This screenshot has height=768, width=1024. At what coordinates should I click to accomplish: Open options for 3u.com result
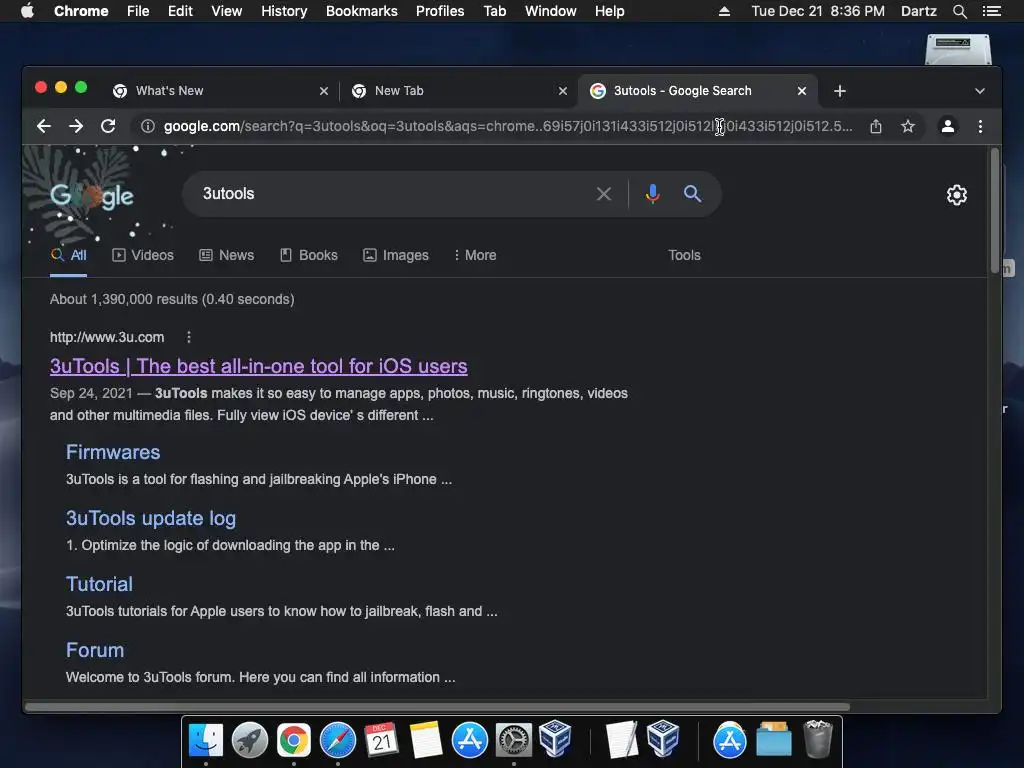(189, 337)
